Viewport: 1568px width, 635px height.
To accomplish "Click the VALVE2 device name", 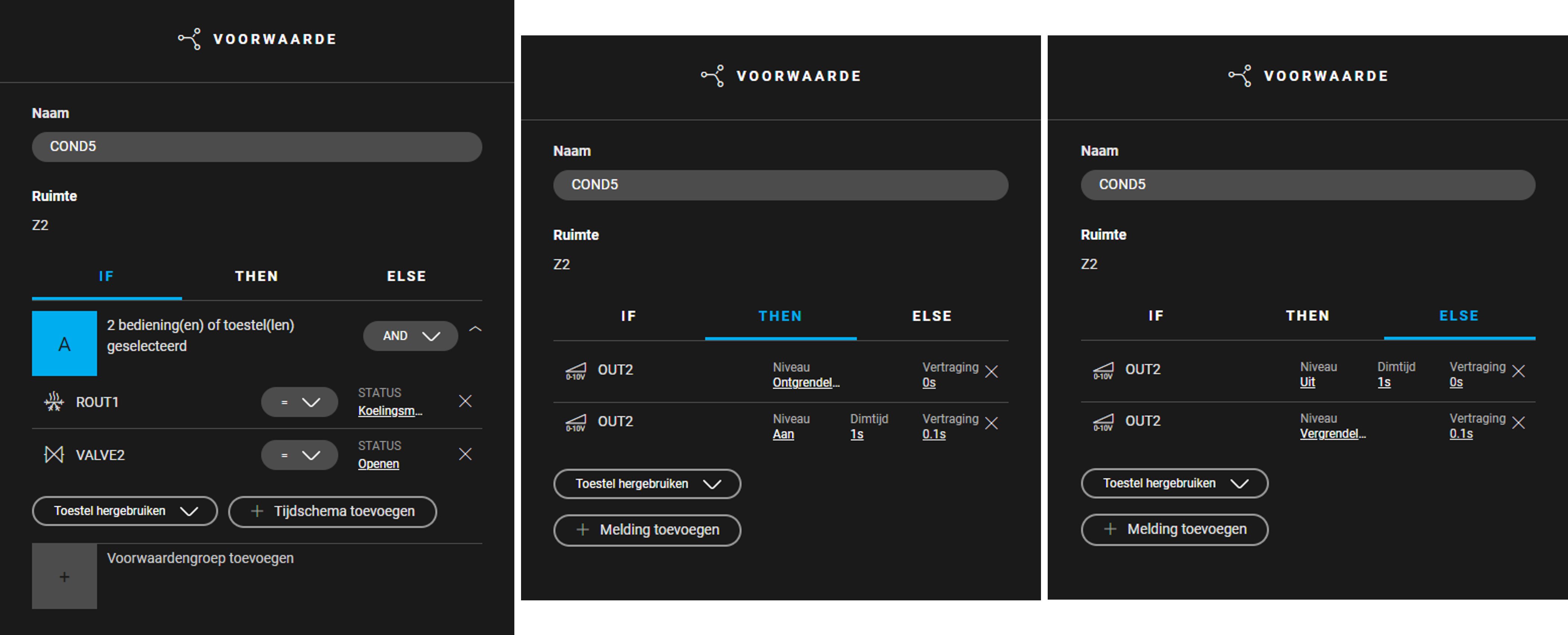I will 101,455.
